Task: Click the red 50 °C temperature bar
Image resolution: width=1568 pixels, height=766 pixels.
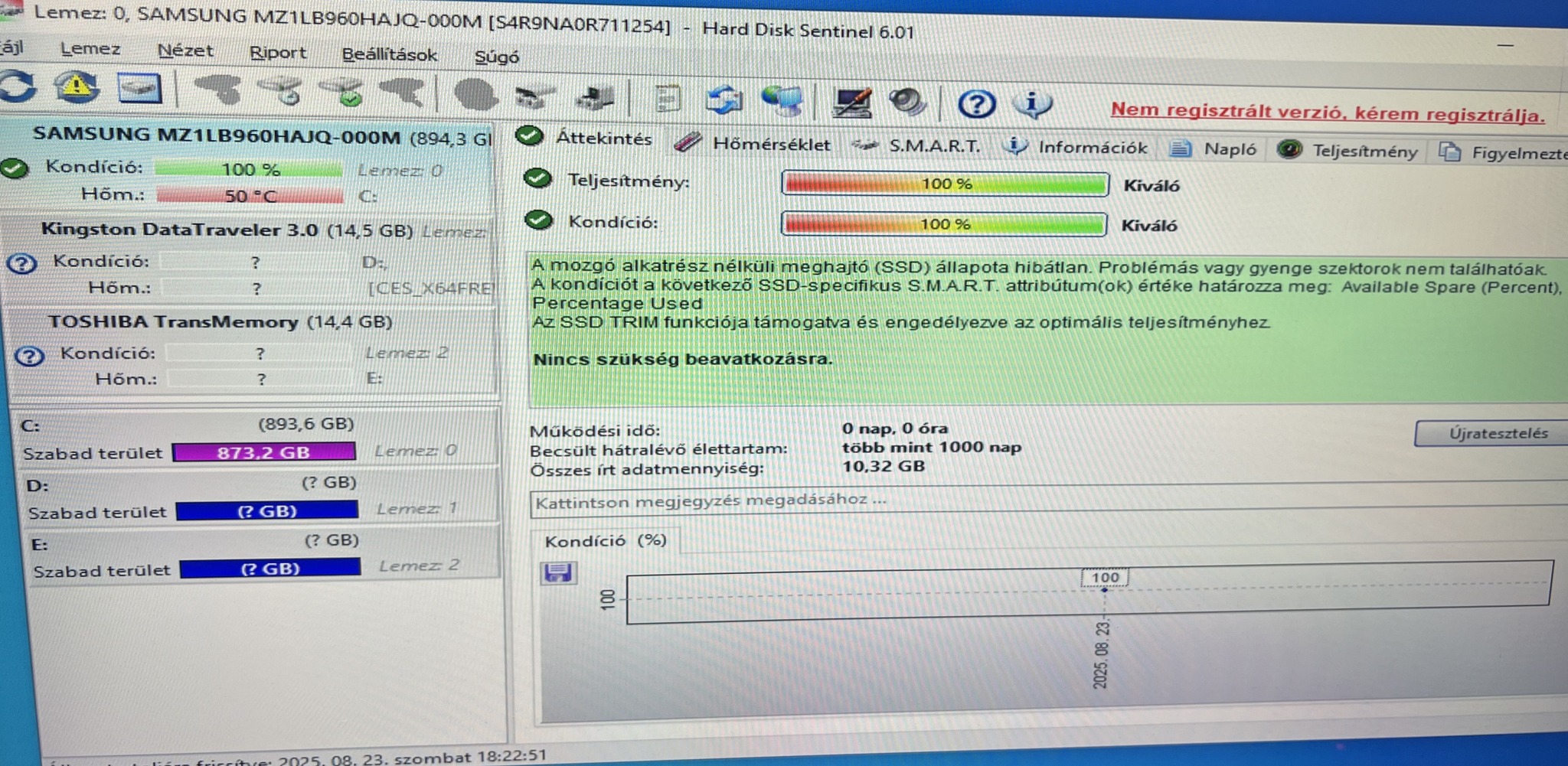Action: click(x=250, y=196)
